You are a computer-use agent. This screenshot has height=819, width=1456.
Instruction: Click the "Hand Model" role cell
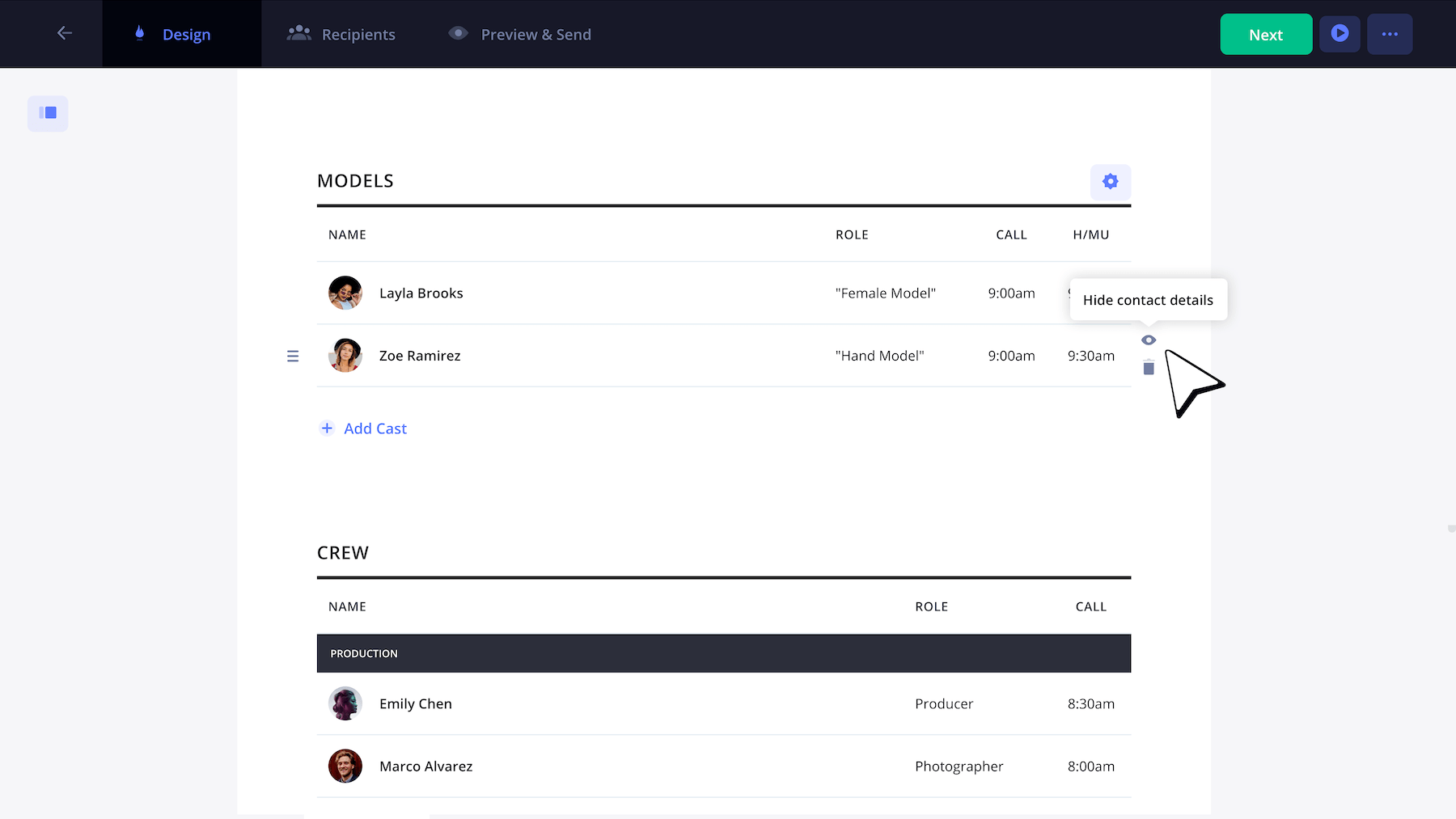879,356
